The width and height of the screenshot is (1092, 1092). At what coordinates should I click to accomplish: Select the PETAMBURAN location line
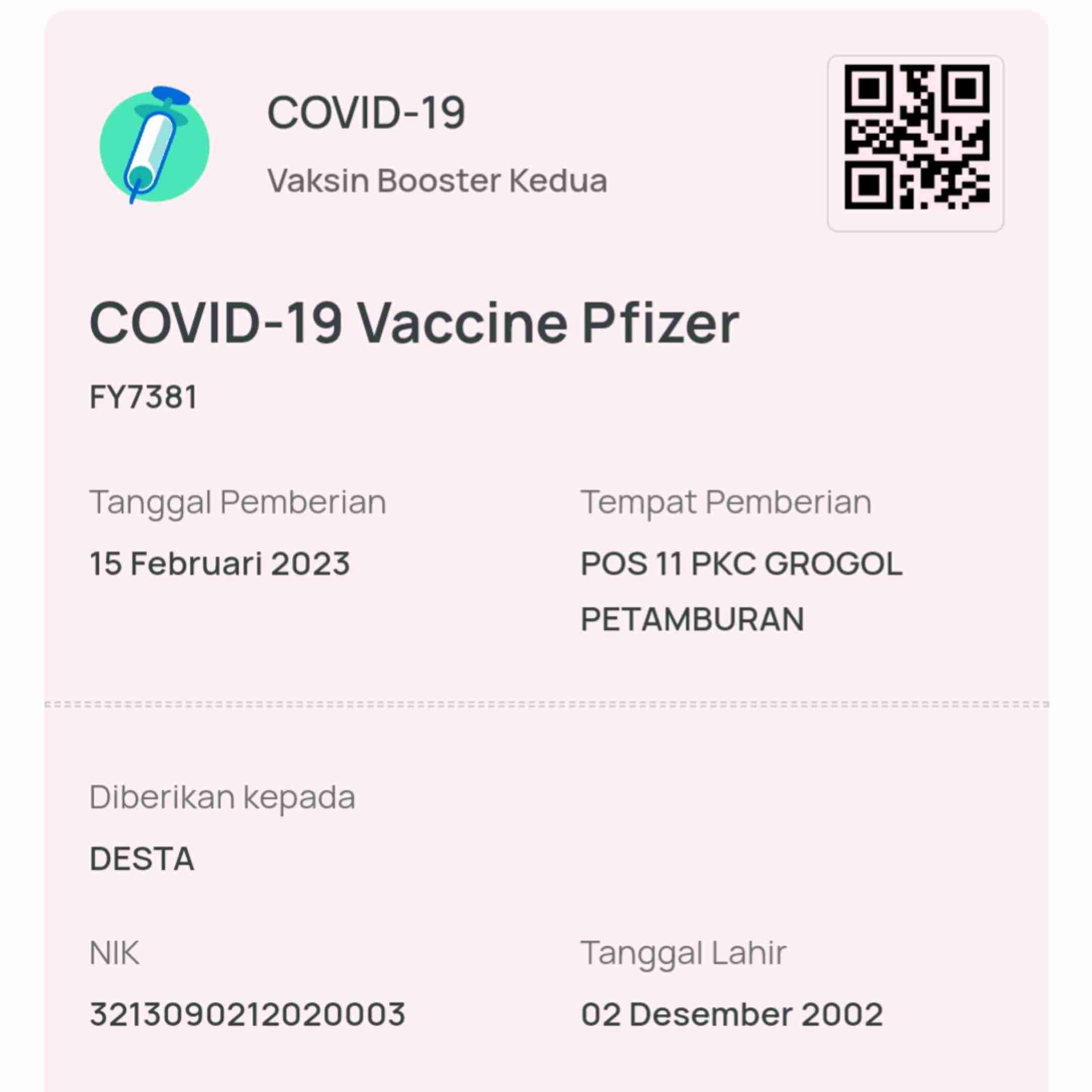point(692,619)
